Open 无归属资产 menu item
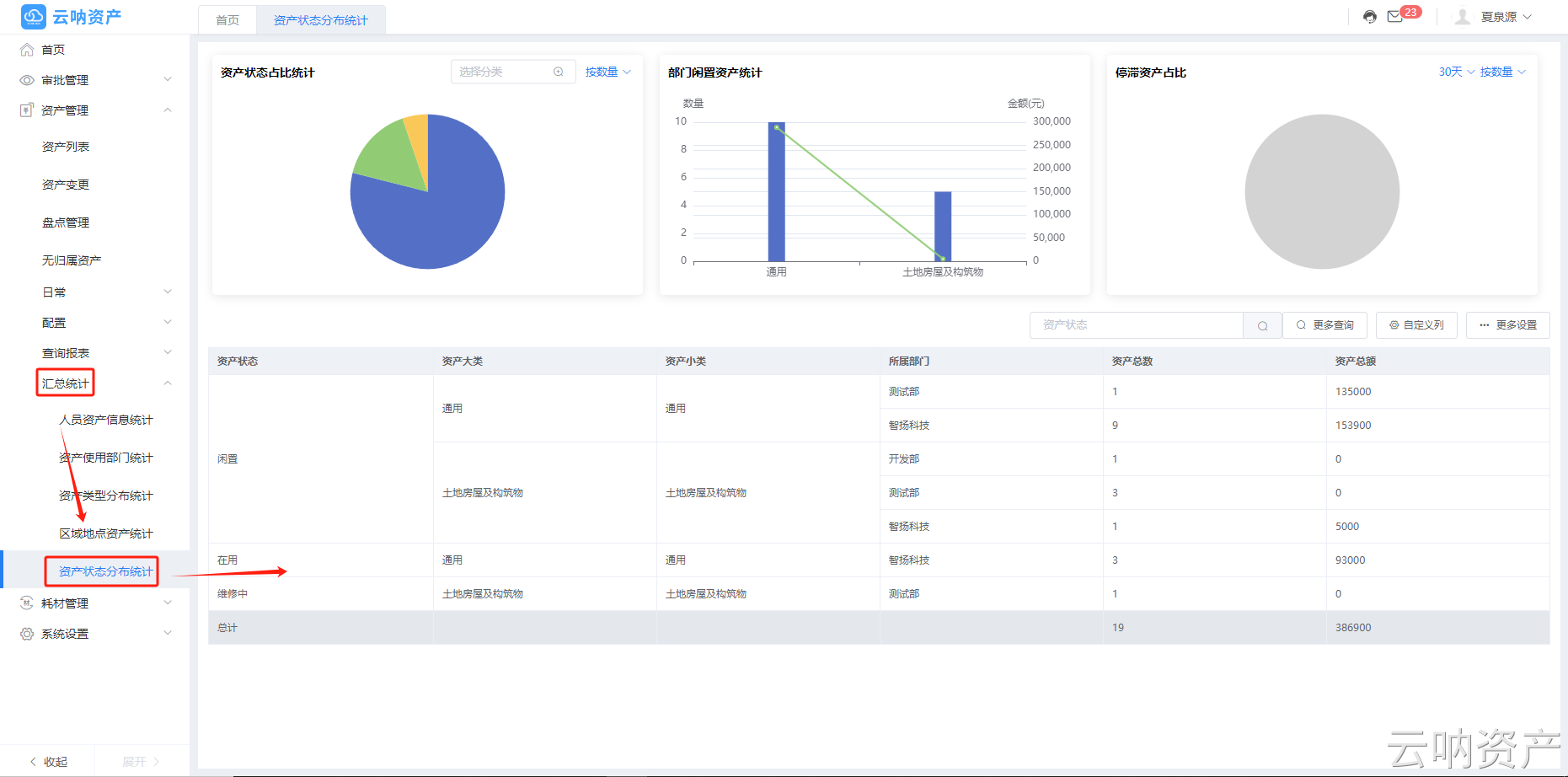Viewport: 1568px width, 777px height. pos(72,260)
